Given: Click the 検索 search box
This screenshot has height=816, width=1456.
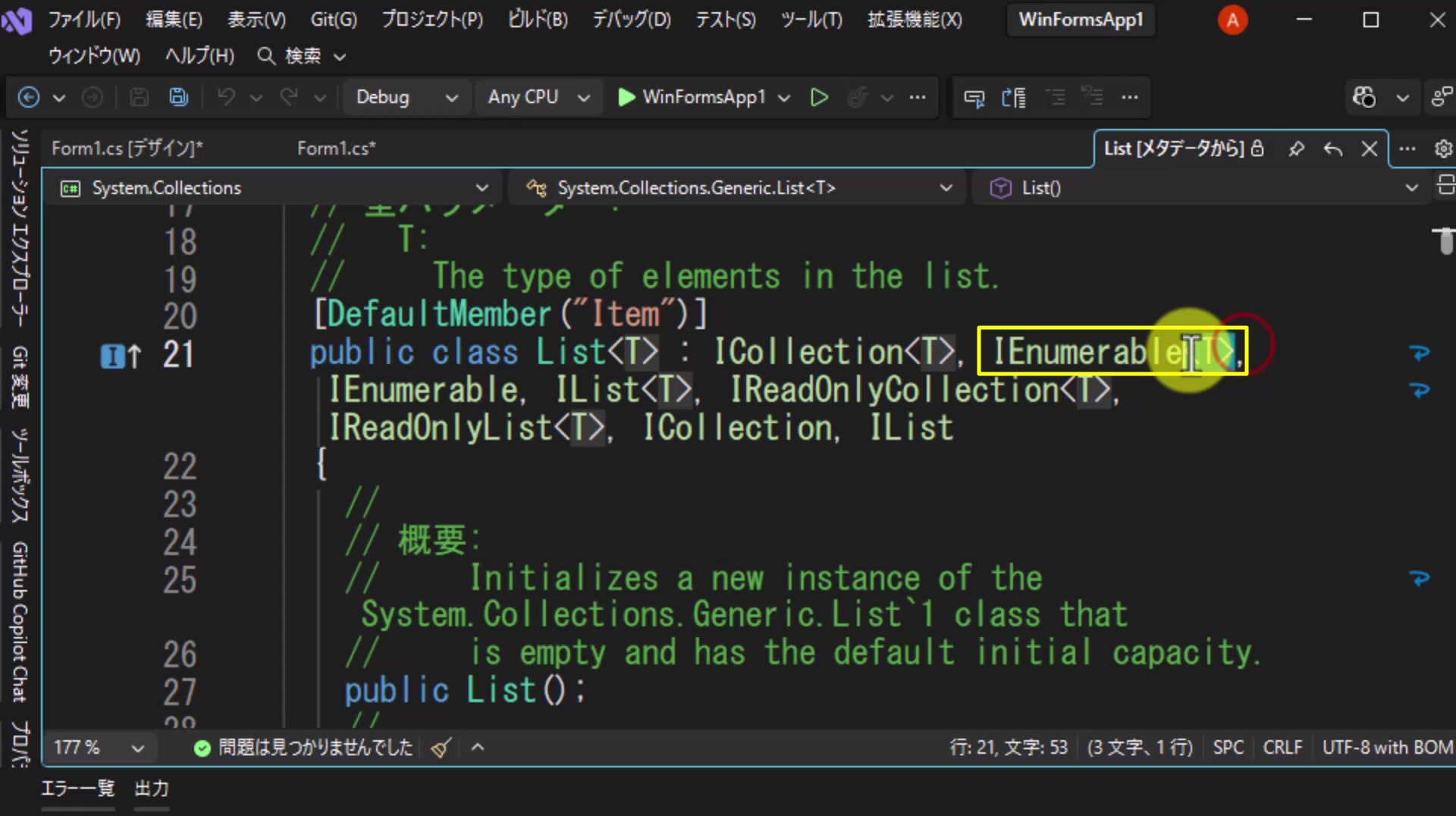Looking at the screenshot, I should tap(301, 56).
